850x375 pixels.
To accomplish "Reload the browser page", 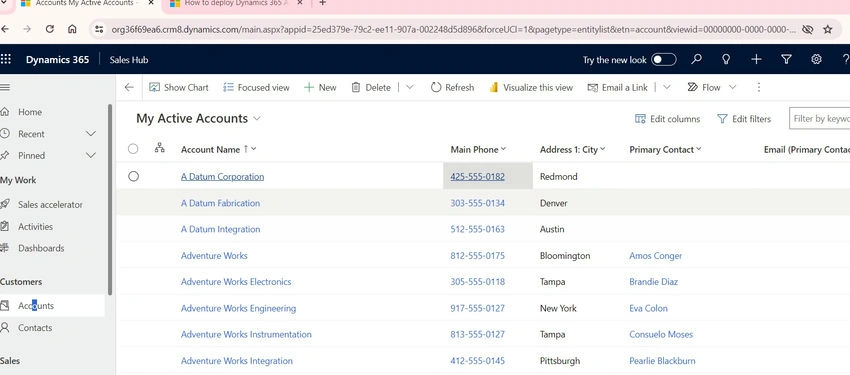I will (x=50, y=29).
